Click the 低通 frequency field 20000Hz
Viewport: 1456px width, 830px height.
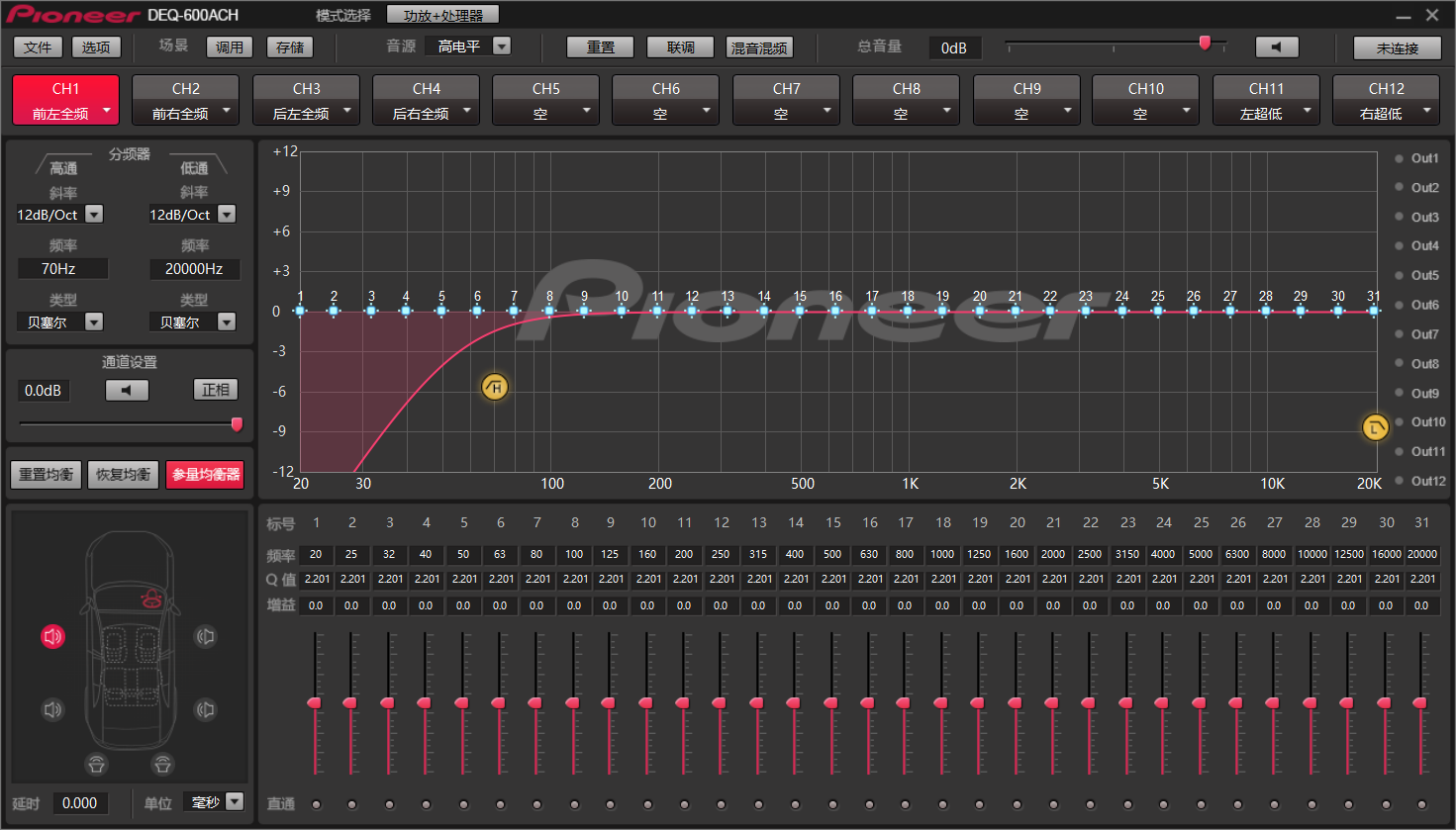pyautogui.click(x=194, y=269)
